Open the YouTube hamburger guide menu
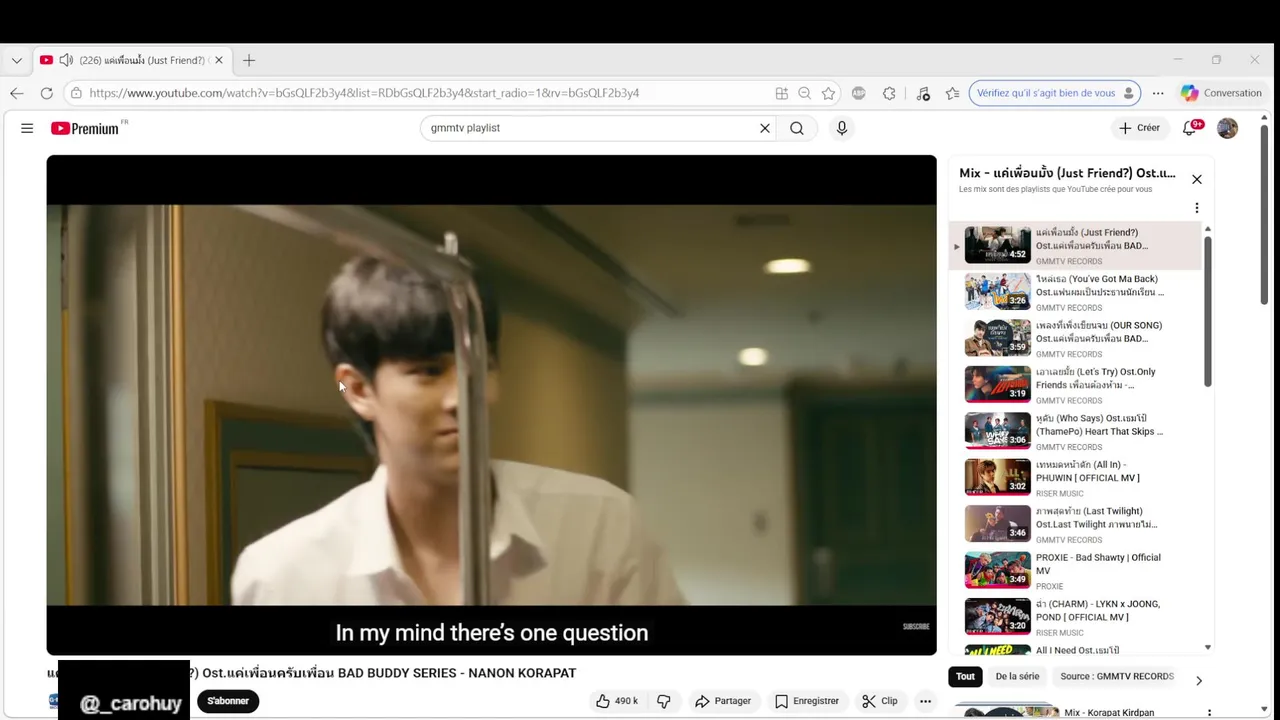This screenshot has width=1280, height=720. [27, 128]
